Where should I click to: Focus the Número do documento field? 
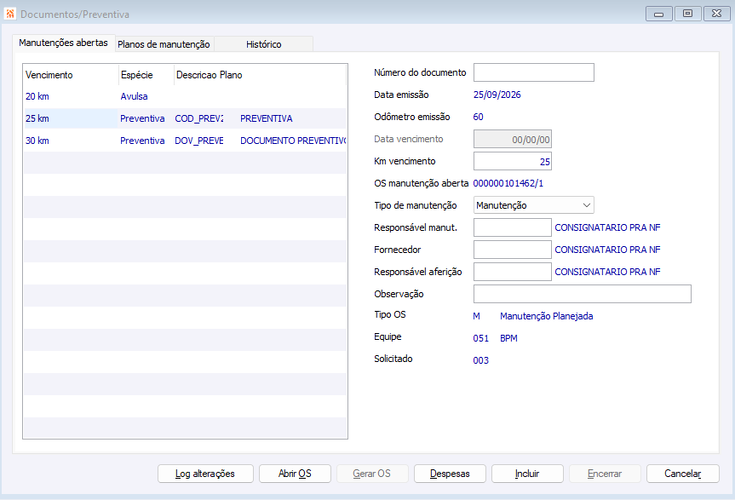533,73
